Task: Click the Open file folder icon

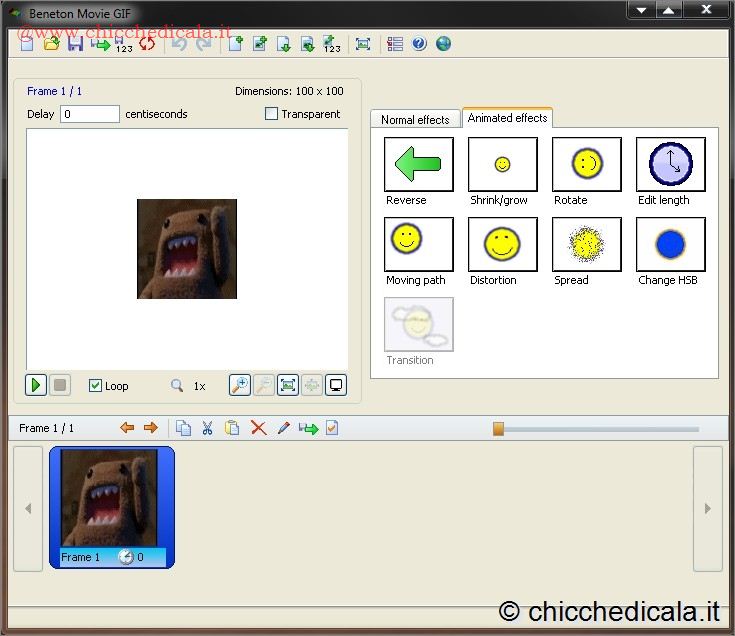Action: click(52, 44)
